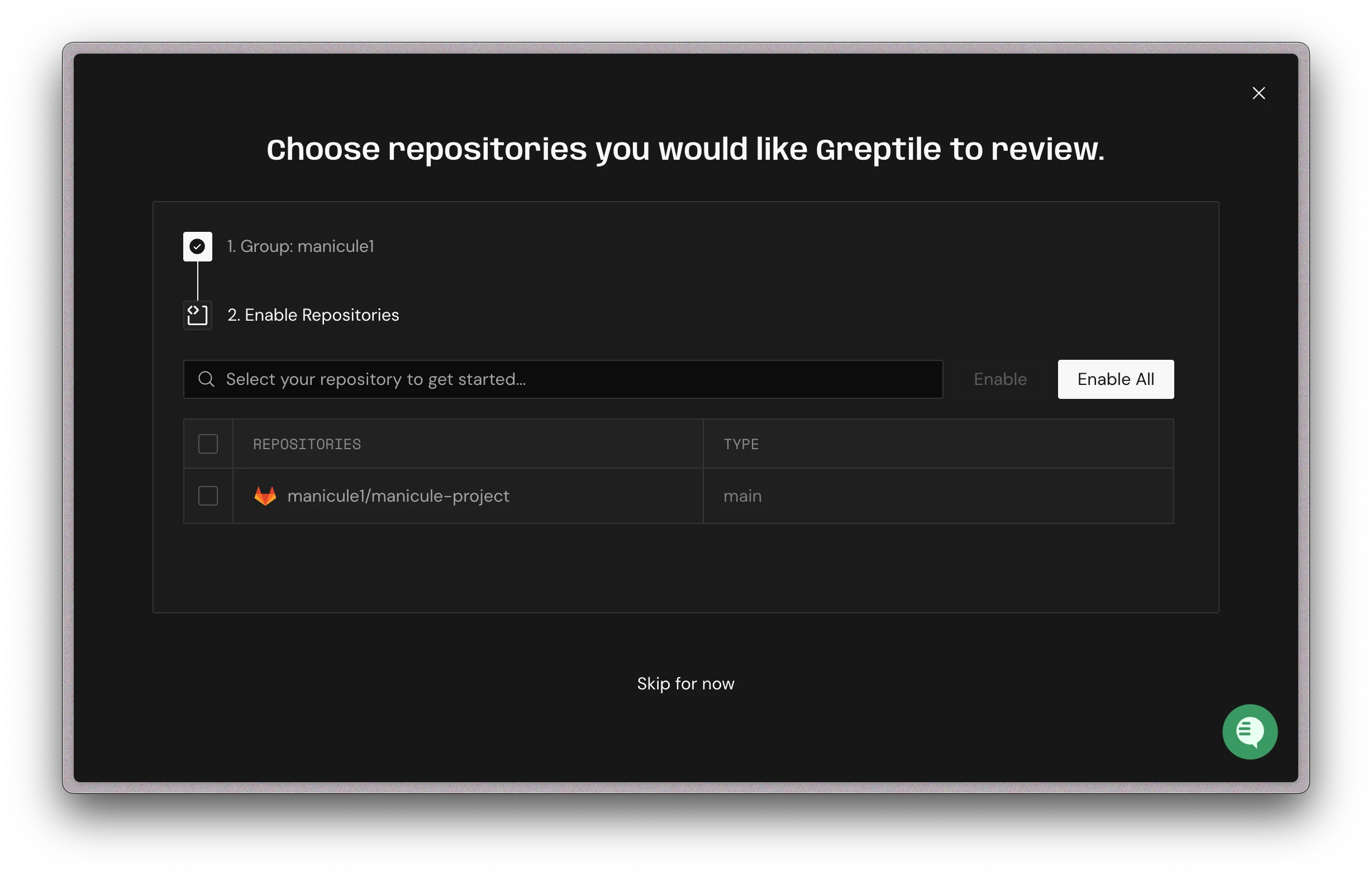Screen dimensions: 1372x876
Task: Toggle the select-all repositories checkbox
Action: [208, 444]
